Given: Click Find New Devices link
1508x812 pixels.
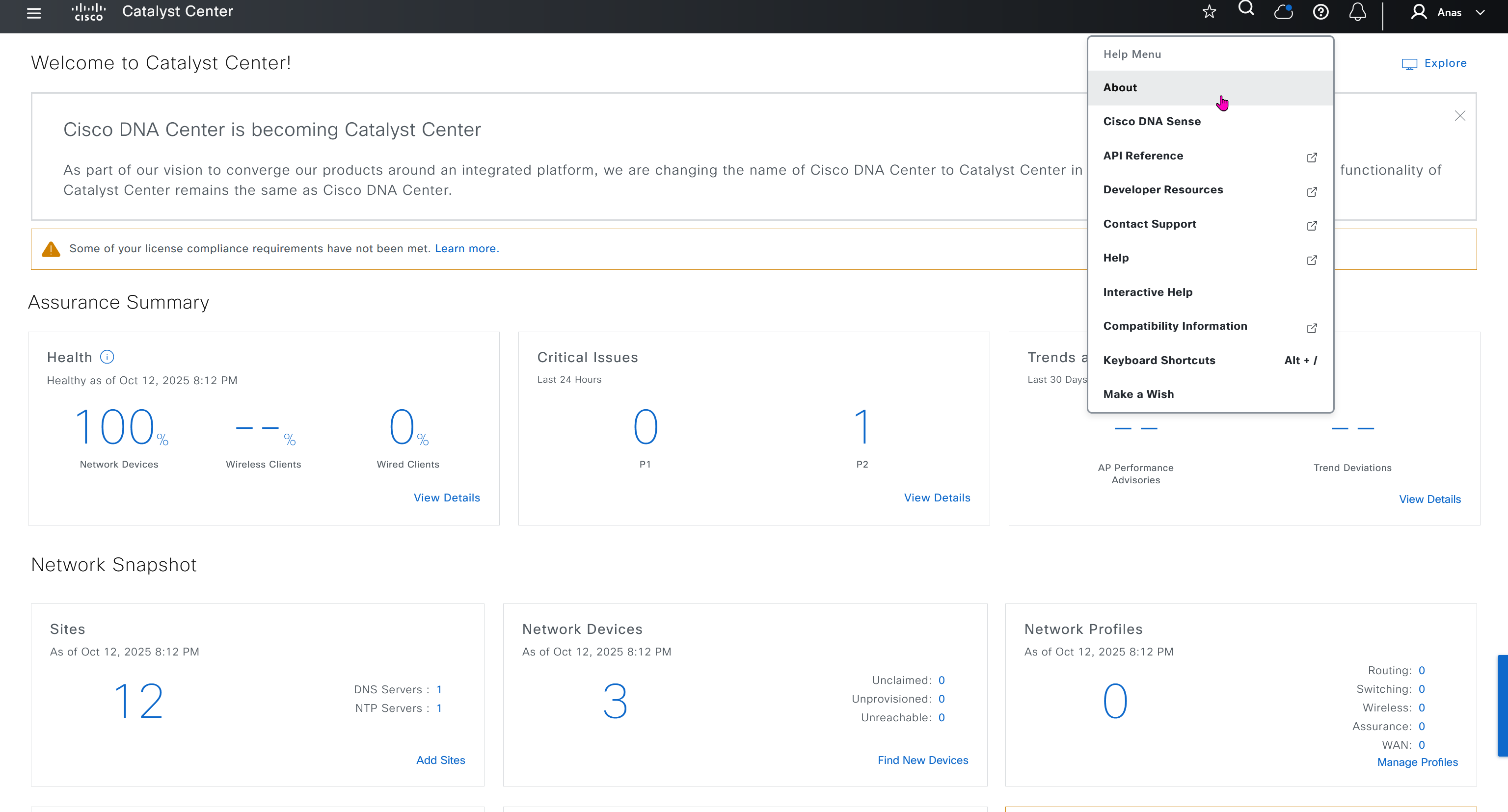Looking at the screenshot, I should click(x=922, y=760).
